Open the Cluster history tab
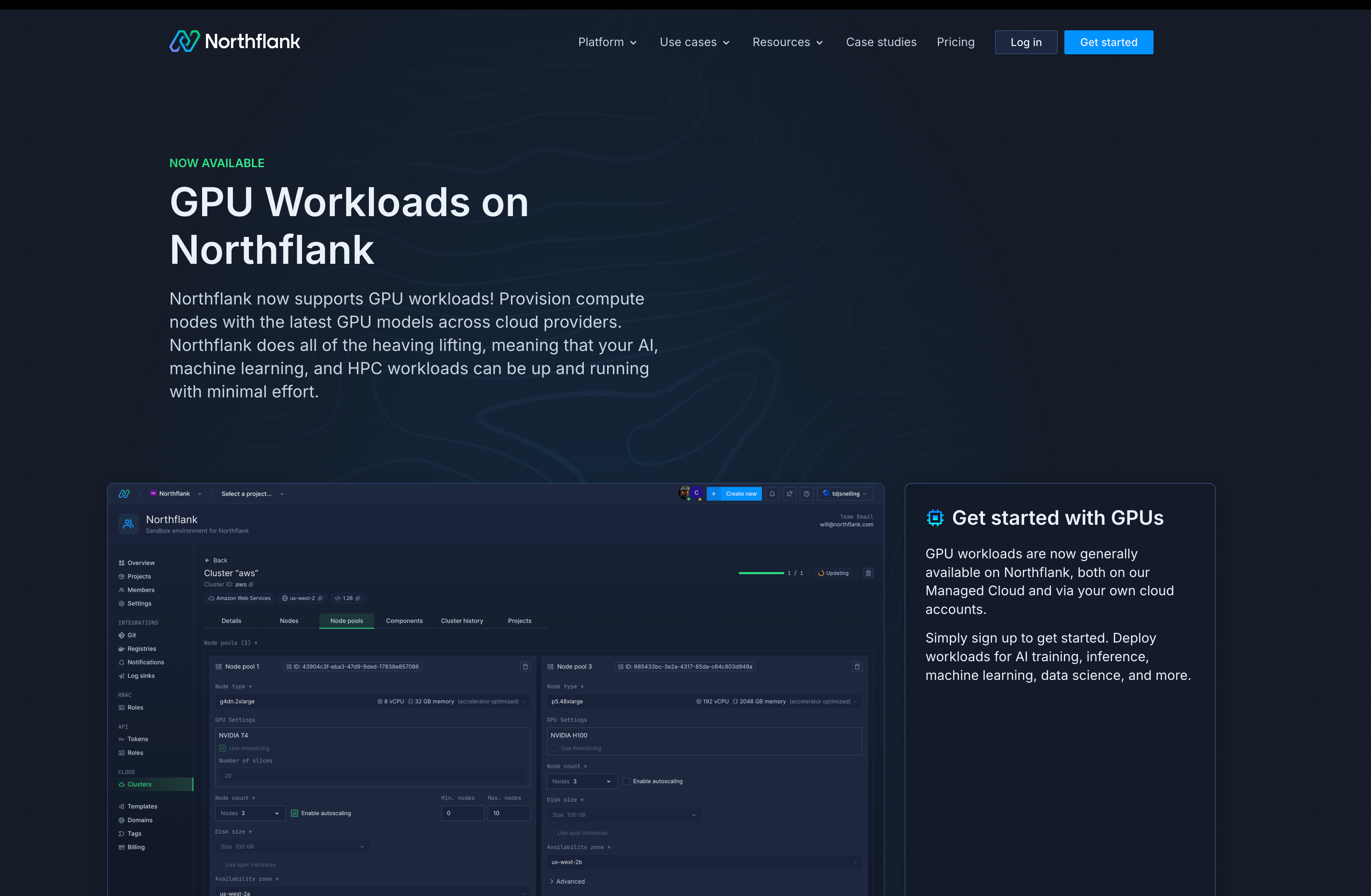Image resolution: width=1371 pixels, height=896 pixels. tap(461, 621)
